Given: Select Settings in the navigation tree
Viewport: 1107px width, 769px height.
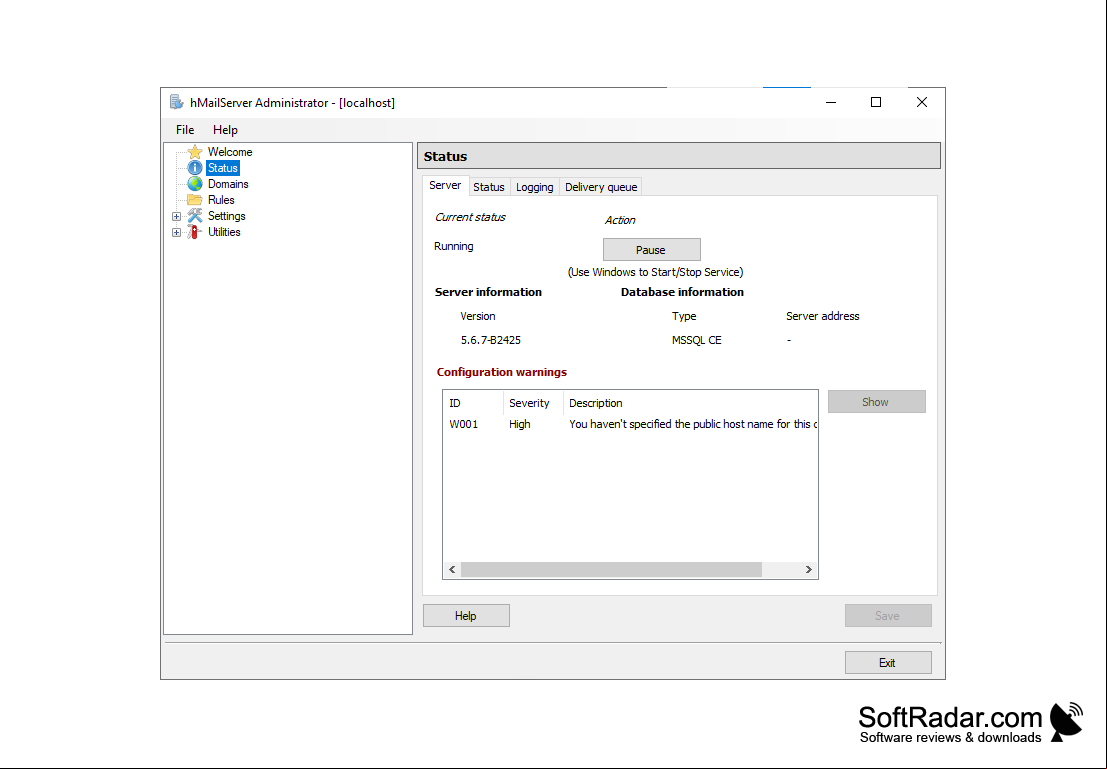Looking at the screenshot, I should tap(227, 216).
